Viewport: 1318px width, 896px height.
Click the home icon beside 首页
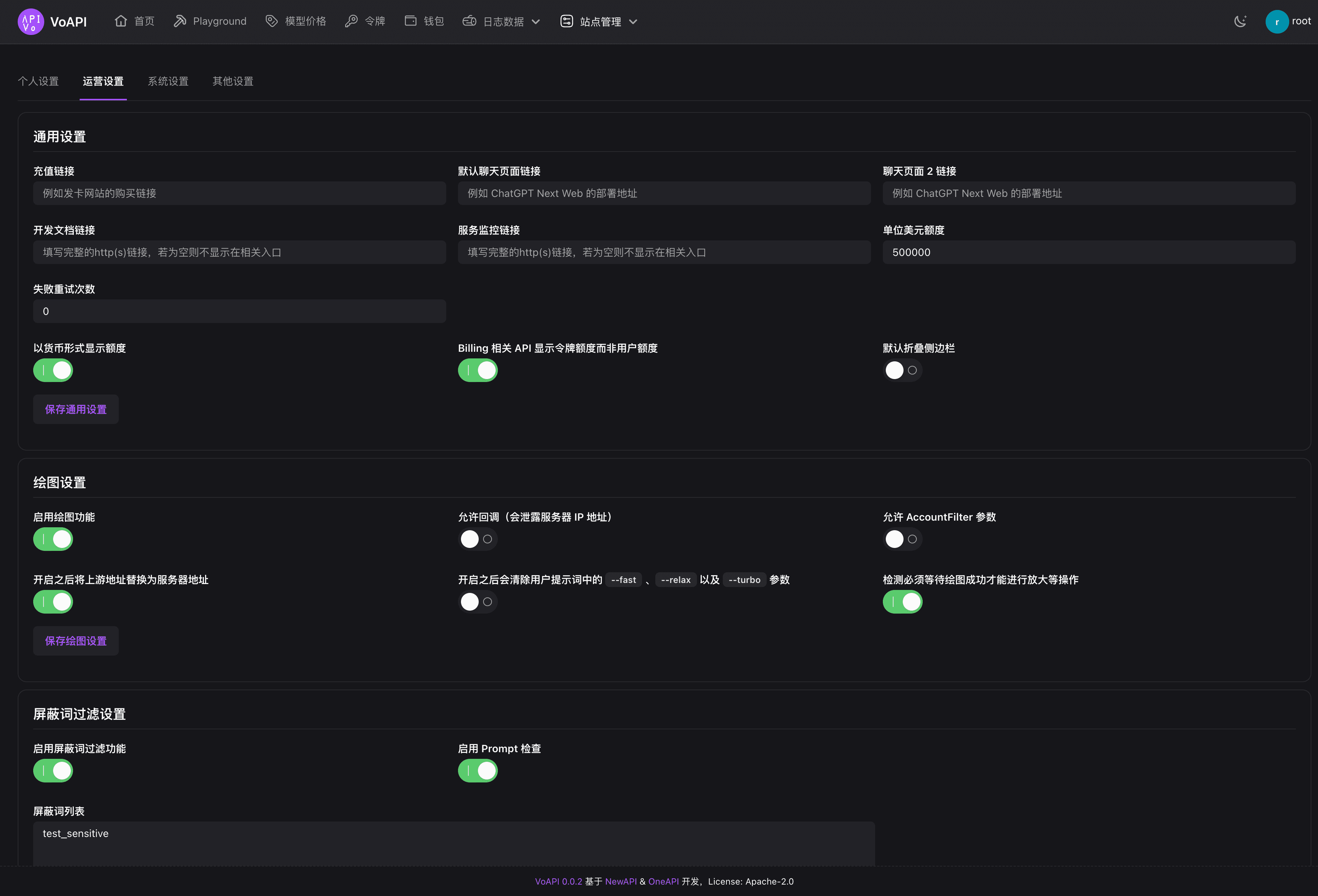pyautogui.click(x=120, y=21)
